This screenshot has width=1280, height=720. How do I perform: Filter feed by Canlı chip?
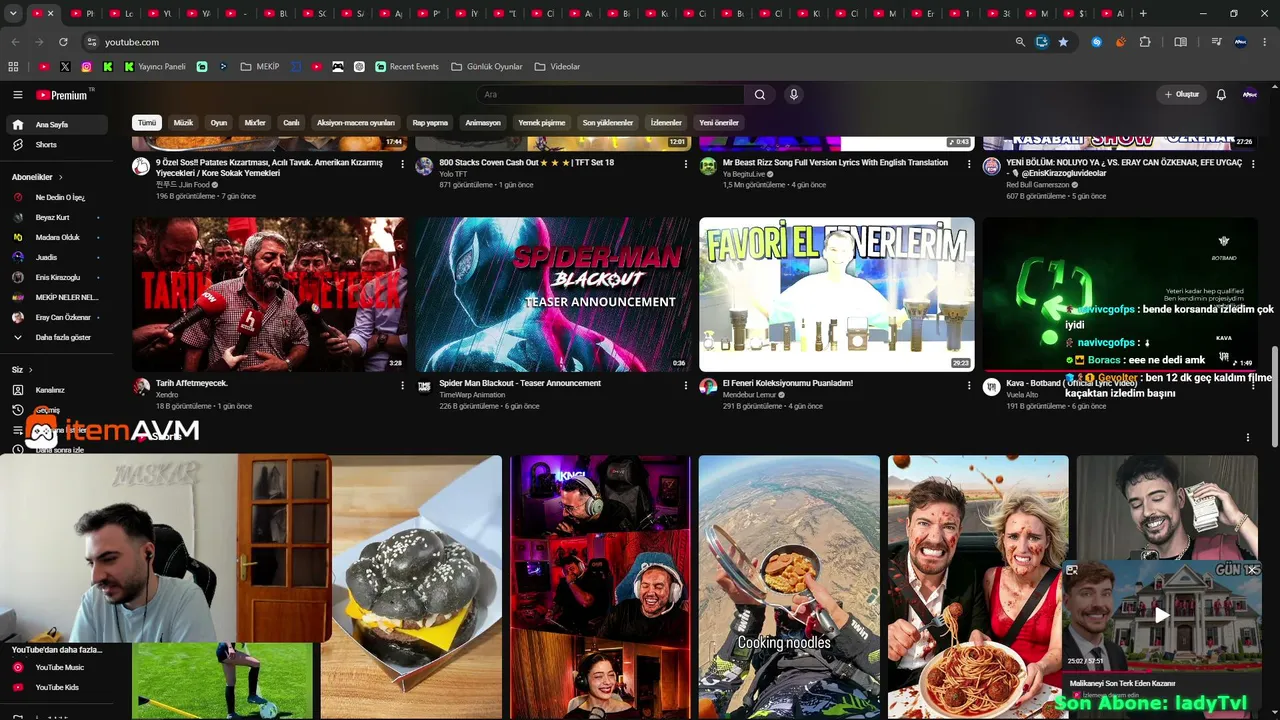[x=291, y=123]
